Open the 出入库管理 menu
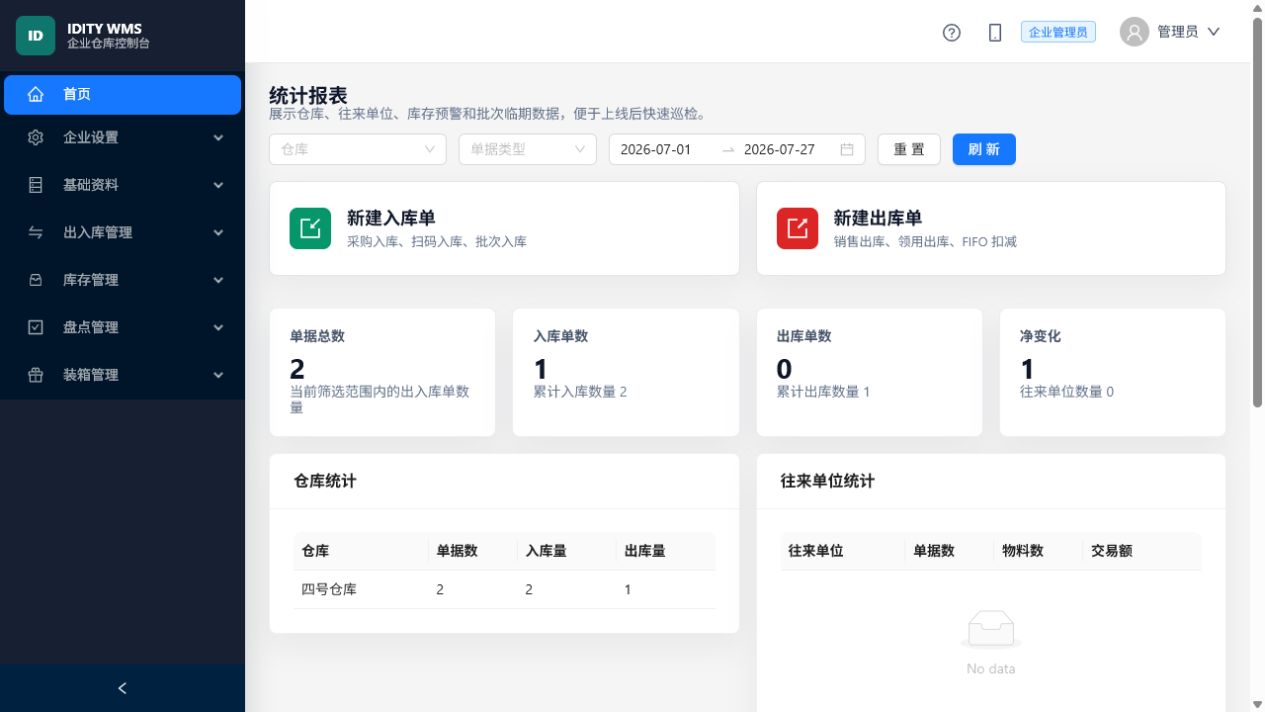Screen dimensions: 1265x712 [122, 232]
